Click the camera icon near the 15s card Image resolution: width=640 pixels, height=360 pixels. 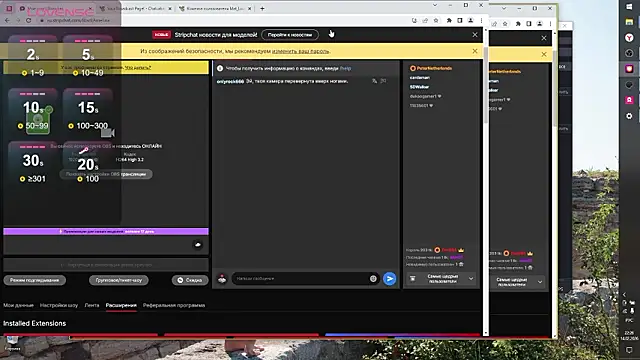coord(108,133)
